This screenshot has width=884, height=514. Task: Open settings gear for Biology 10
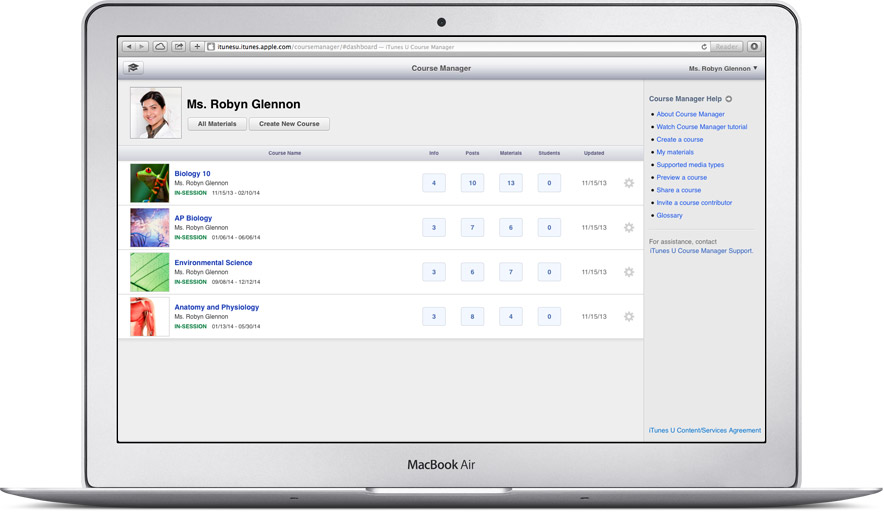pyautogui.click(x=629, y=183)
